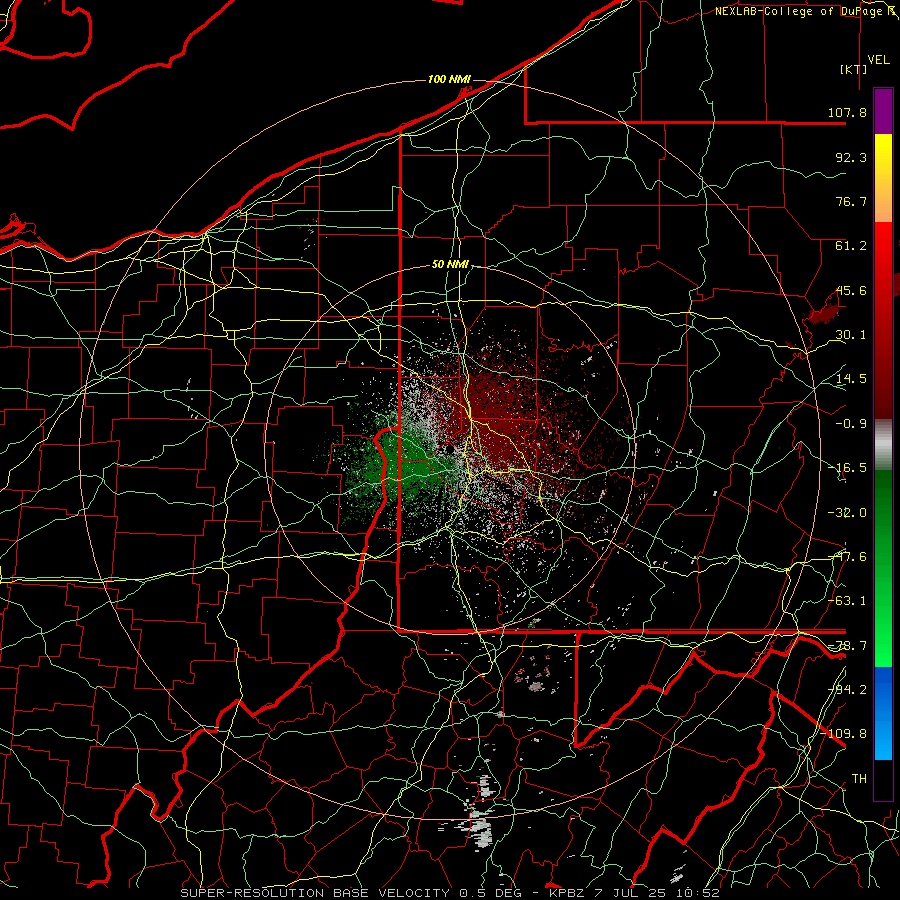Click the VEL legend heading

pos(878,60)
